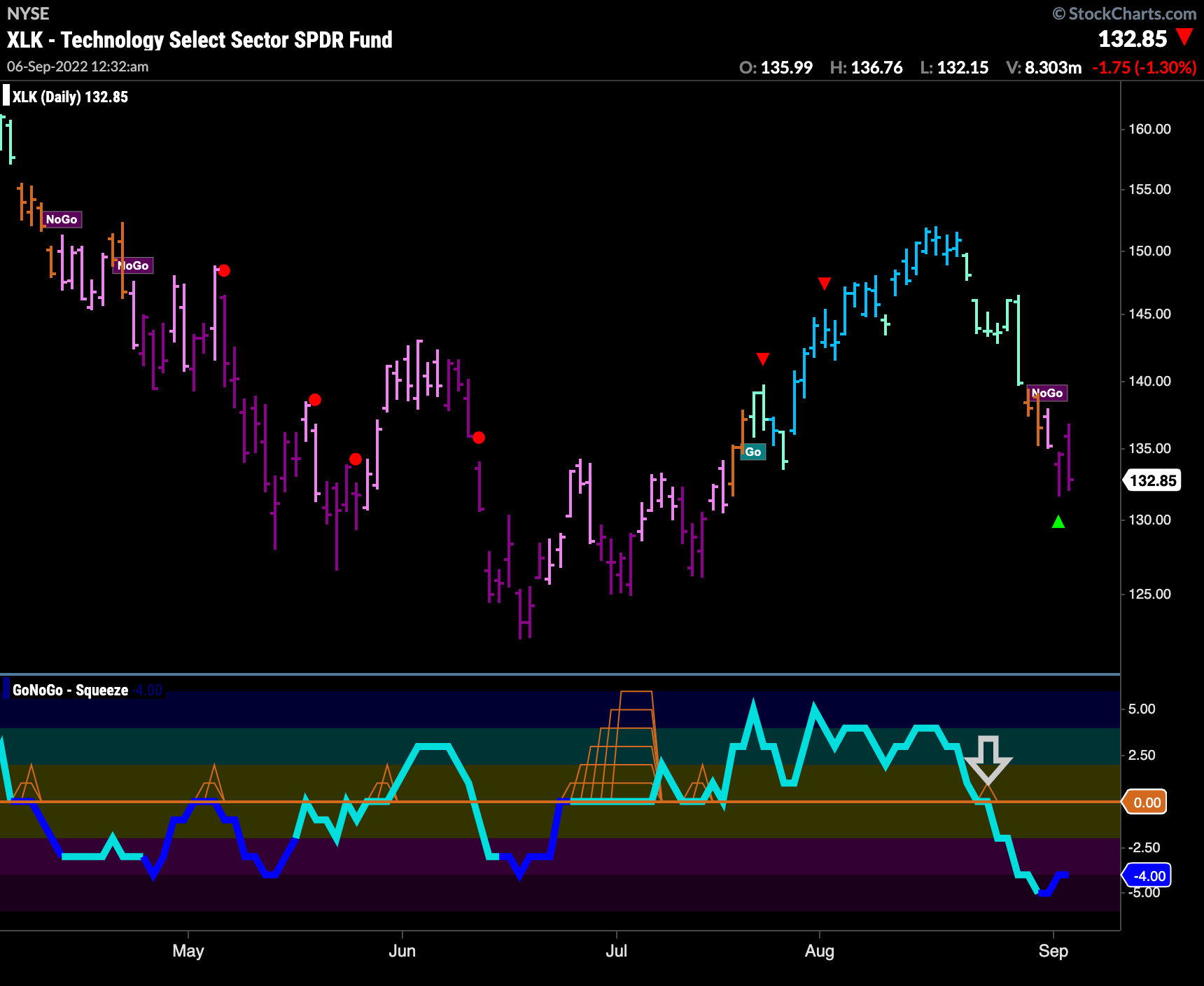The height and width of the screenshot is (986, 1204).
Task: Select the first NoGo label near 152
Action: pyautogui.click(x=62, y=219)
